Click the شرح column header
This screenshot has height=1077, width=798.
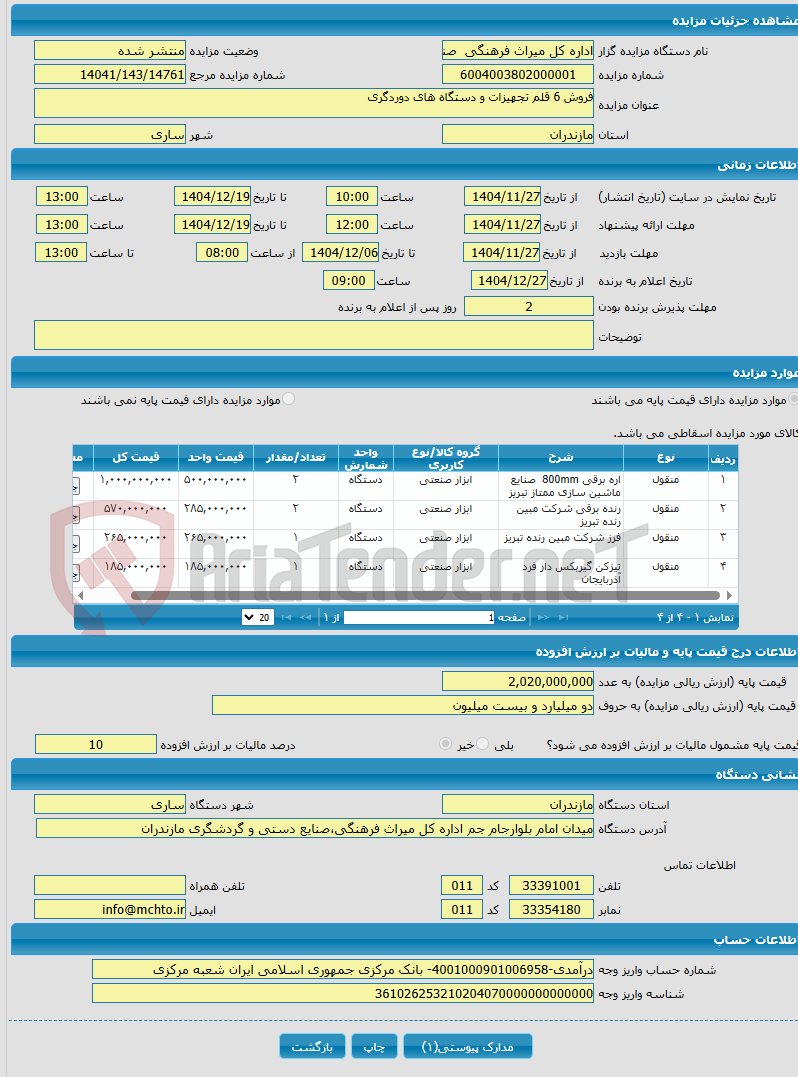pos(560,457)
